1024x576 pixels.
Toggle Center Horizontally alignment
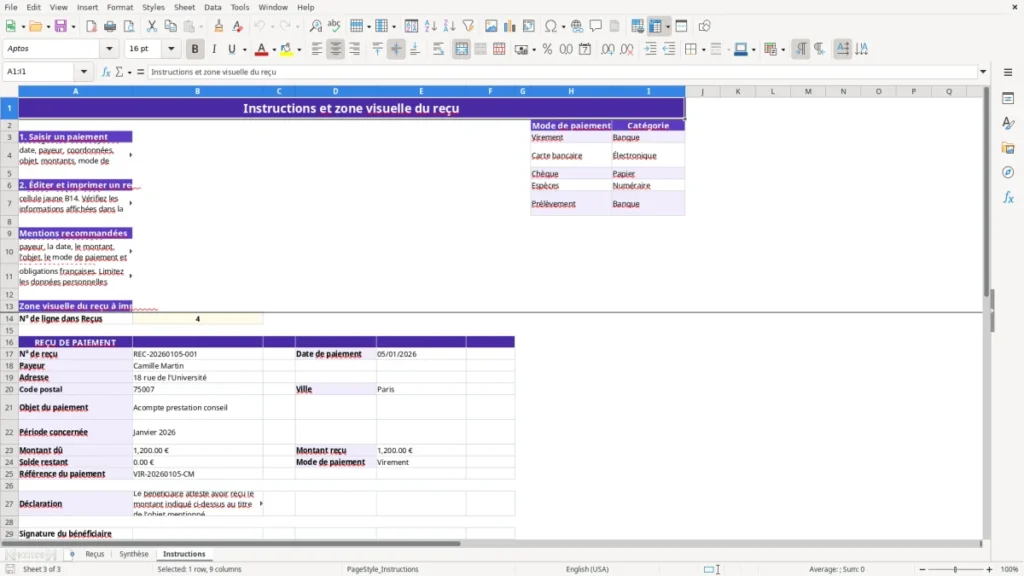(x=336, y=49)
